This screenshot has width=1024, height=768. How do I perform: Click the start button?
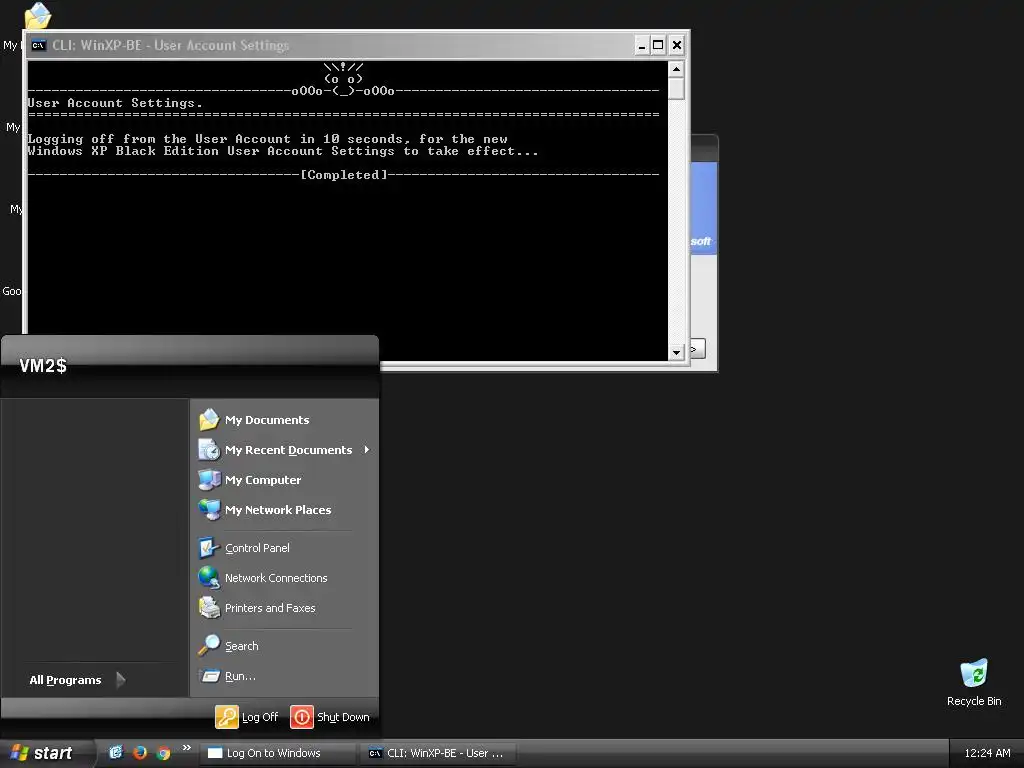[x=44, y=753]
